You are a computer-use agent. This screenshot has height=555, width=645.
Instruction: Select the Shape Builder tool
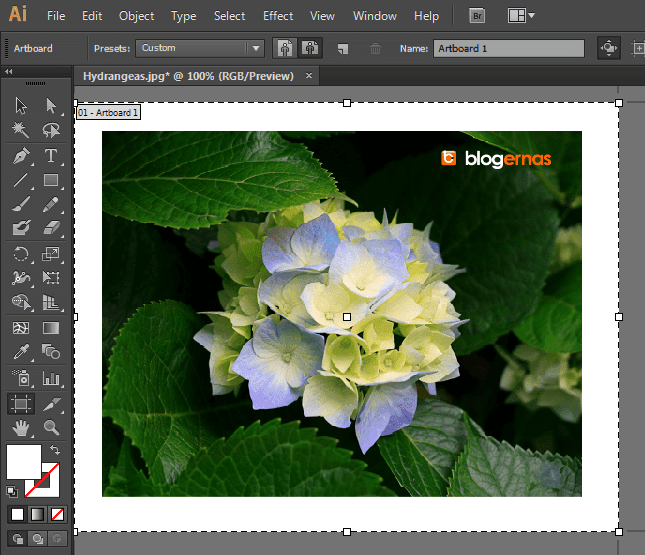pyautogui.click(x=21, y=302)
